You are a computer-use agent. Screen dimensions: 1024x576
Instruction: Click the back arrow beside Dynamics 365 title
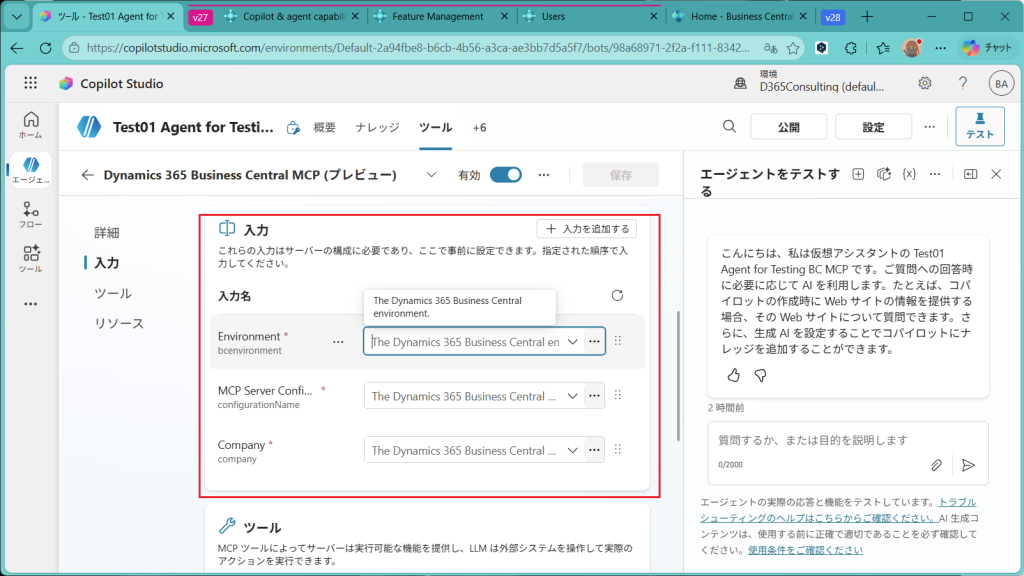(88, 175)
